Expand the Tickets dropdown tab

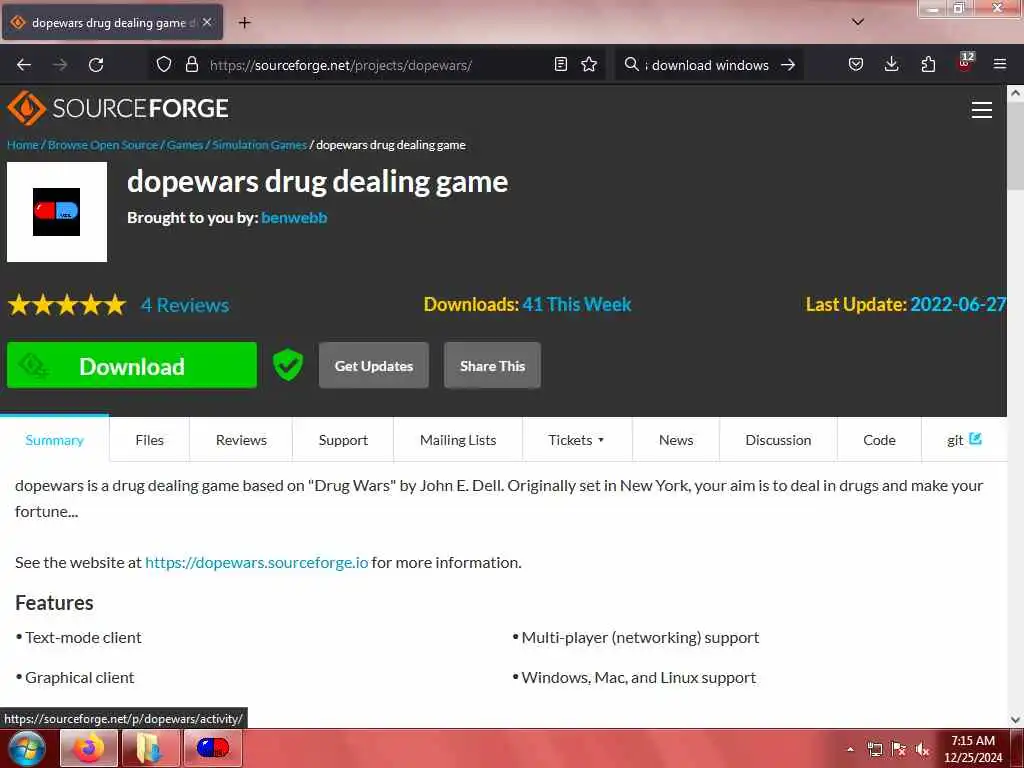(x=577, y=440)
